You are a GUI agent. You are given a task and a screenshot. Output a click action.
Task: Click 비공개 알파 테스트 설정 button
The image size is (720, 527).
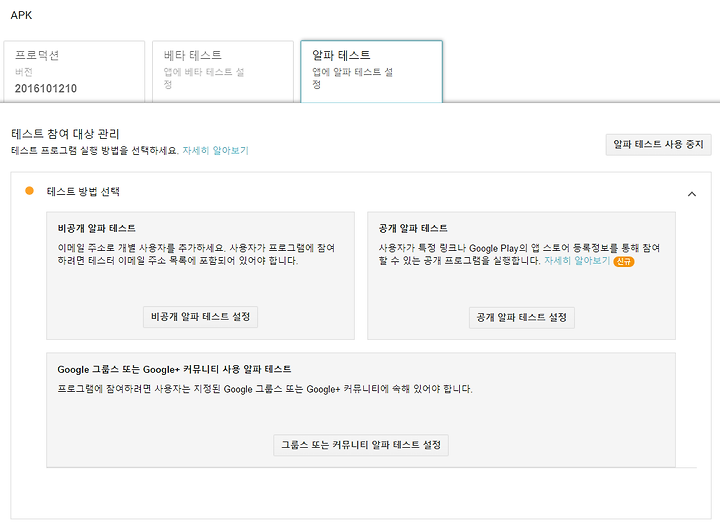tap(201, 317)
